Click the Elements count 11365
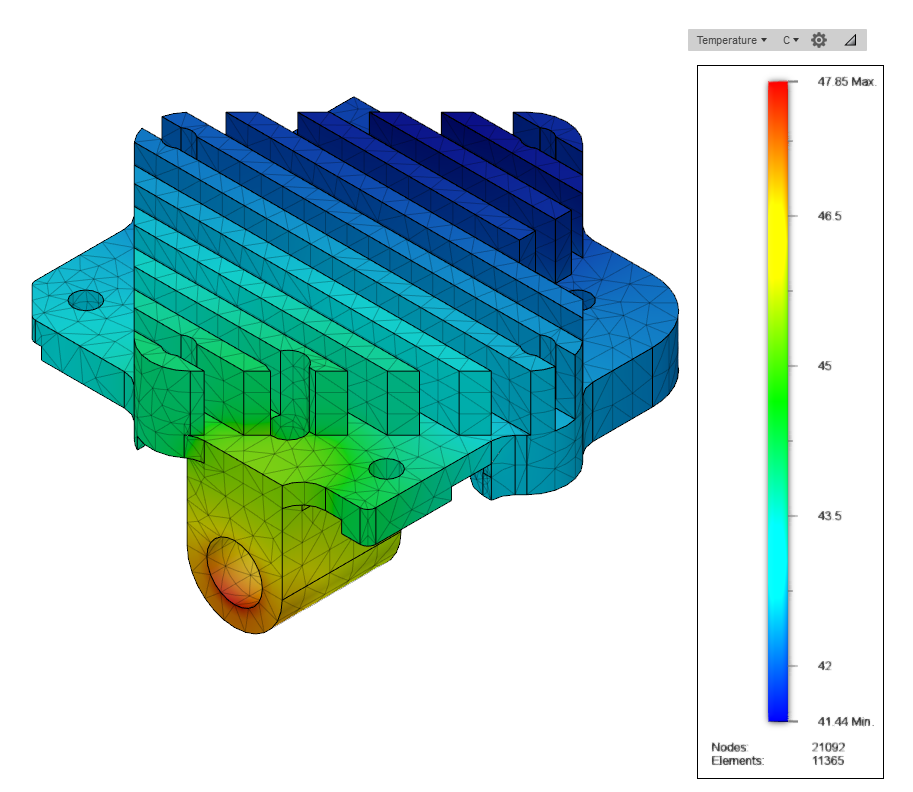 828,761
